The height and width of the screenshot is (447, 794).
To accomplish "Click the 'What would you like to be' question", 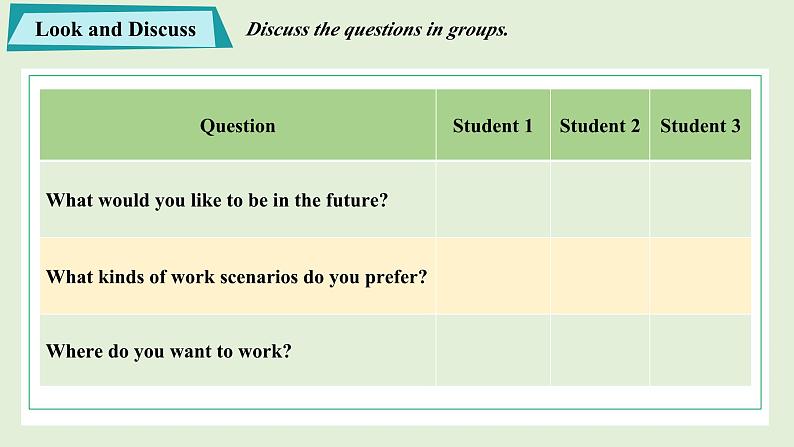I will click(217, 200).
